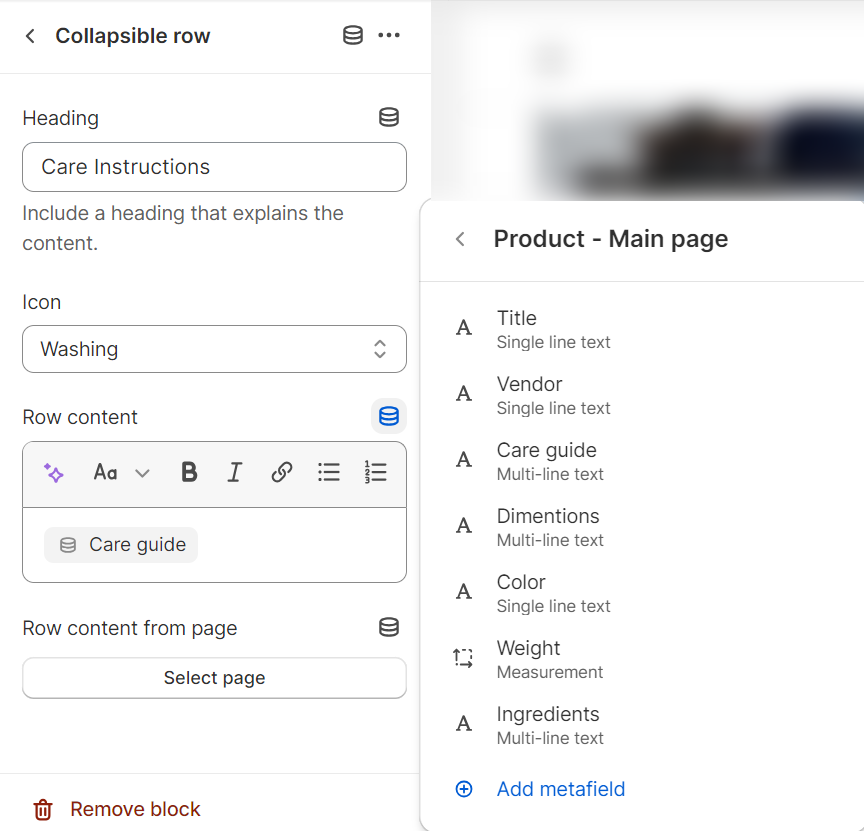Apply bold formatting in the rich text editor

click(189, 472)
